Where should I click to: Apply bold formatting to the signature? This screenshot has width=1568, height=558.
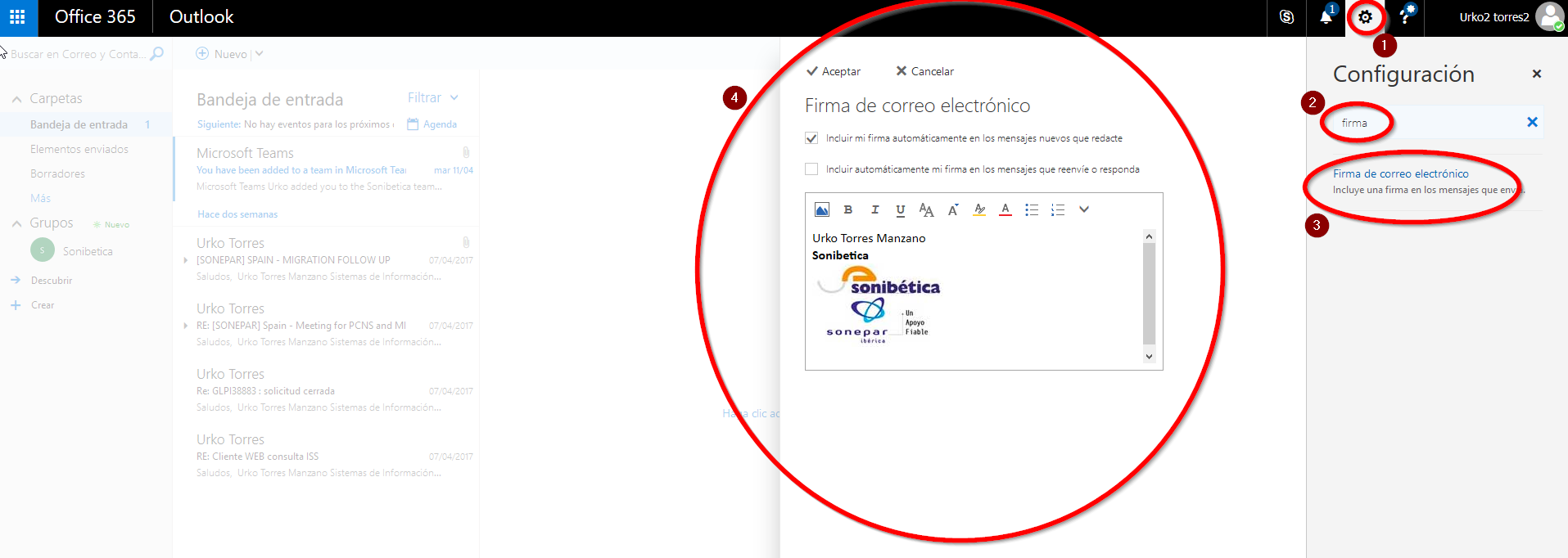pos(848,209)
